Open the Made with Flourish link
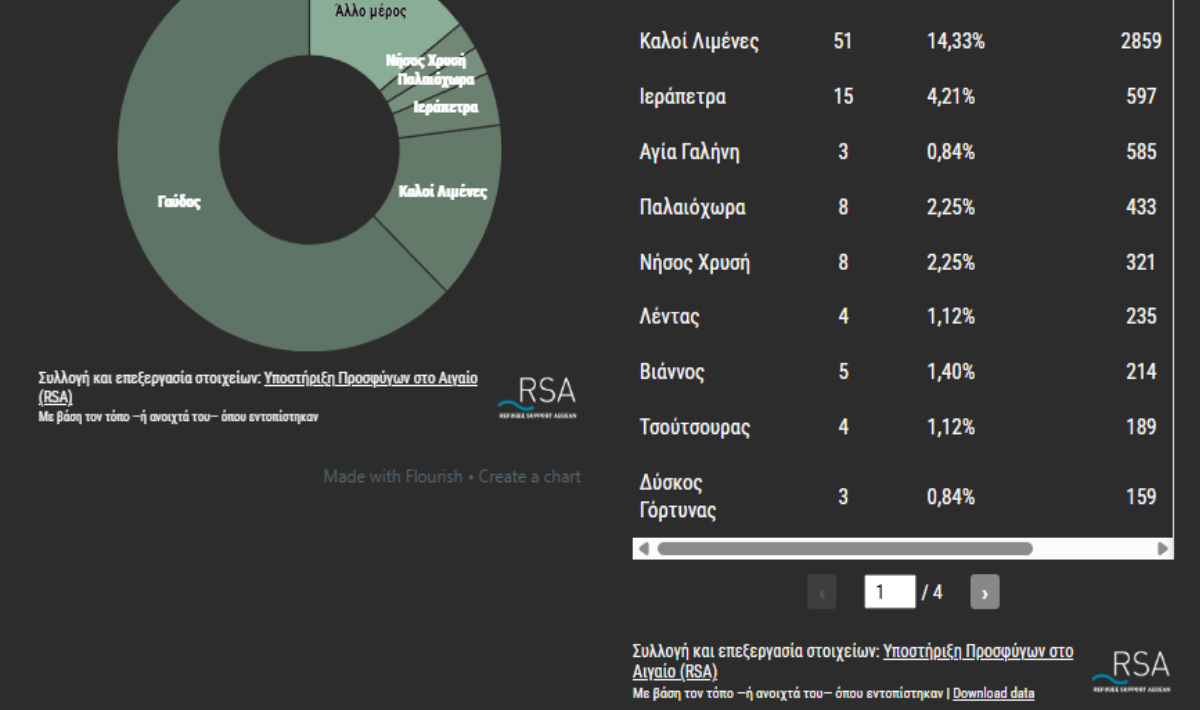The image size is (1200, 710). click(x=392, y=477)
